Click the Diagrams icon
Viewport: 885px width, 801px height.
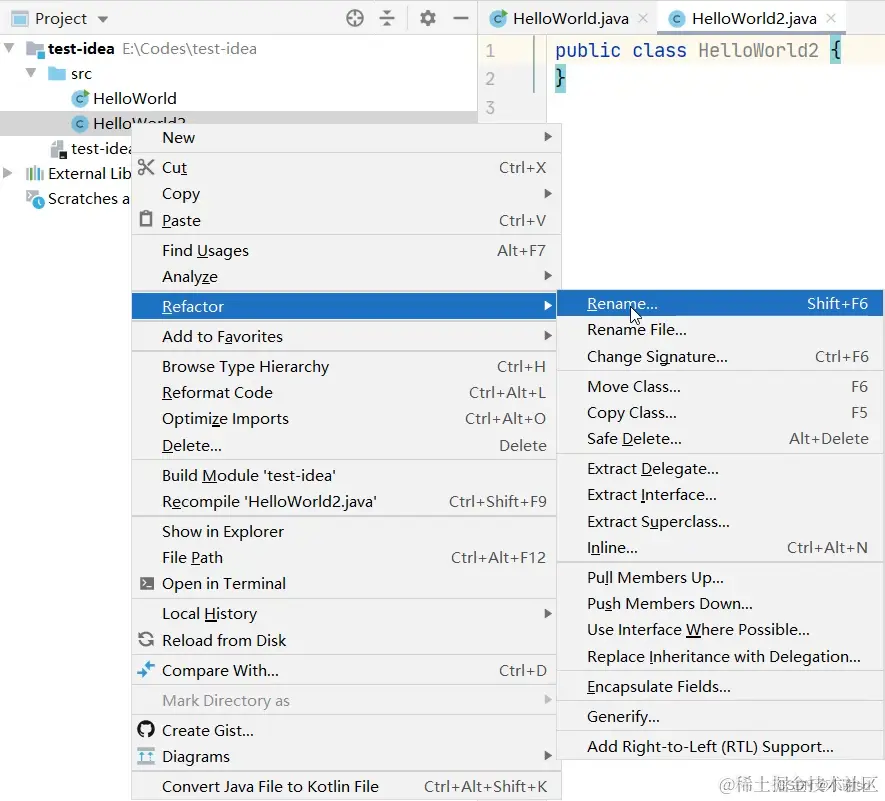pos(146,756)
